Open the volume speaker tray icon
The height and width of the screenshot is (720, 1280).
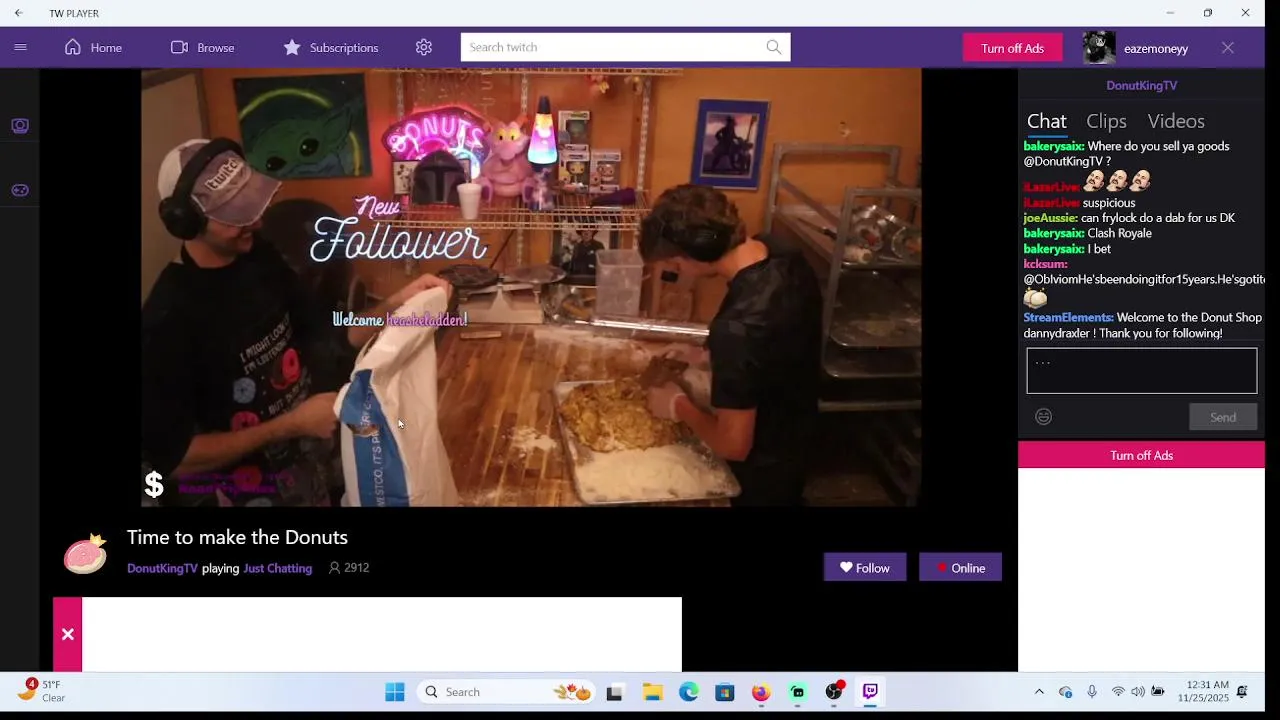1138,692
